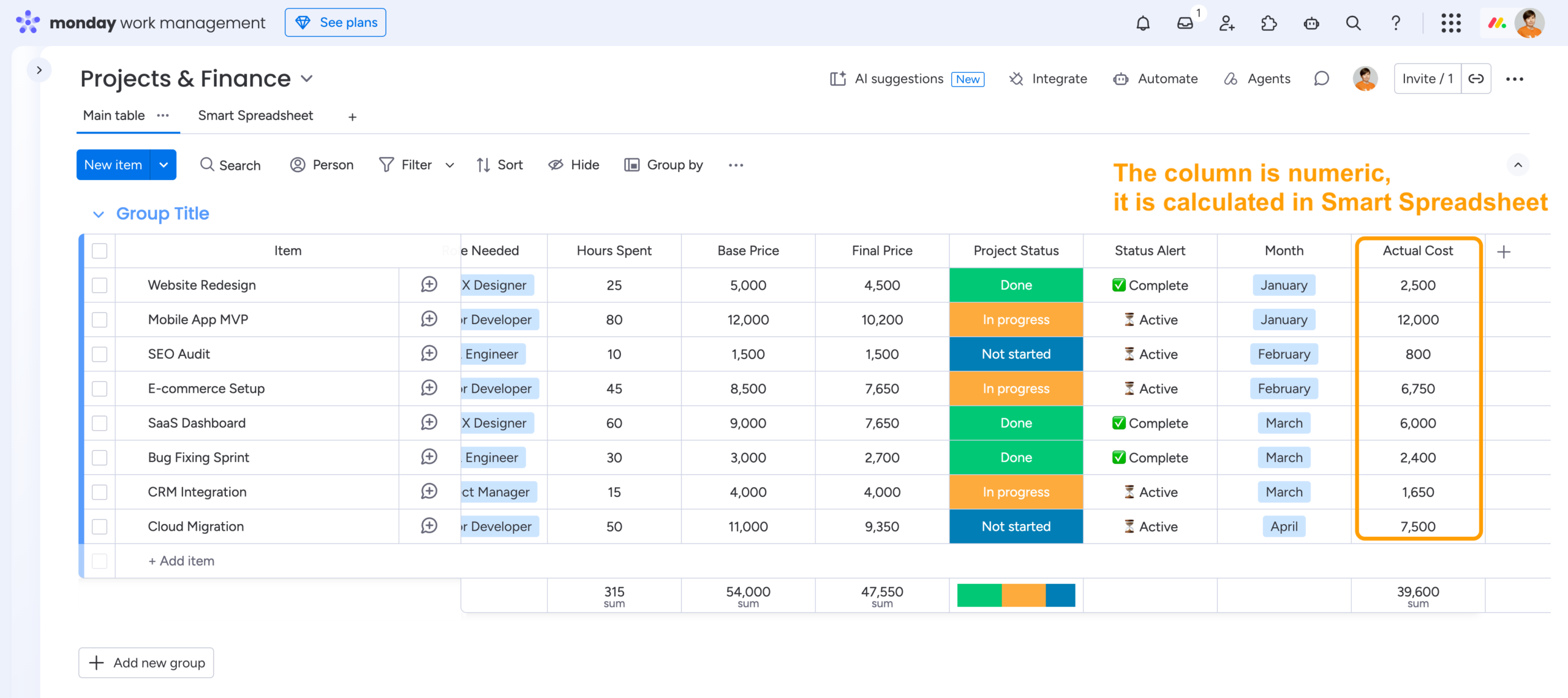Check the CRM Integration row checkbox
The height and width of the screenshot is (698, 1568).
coord(99,492)
